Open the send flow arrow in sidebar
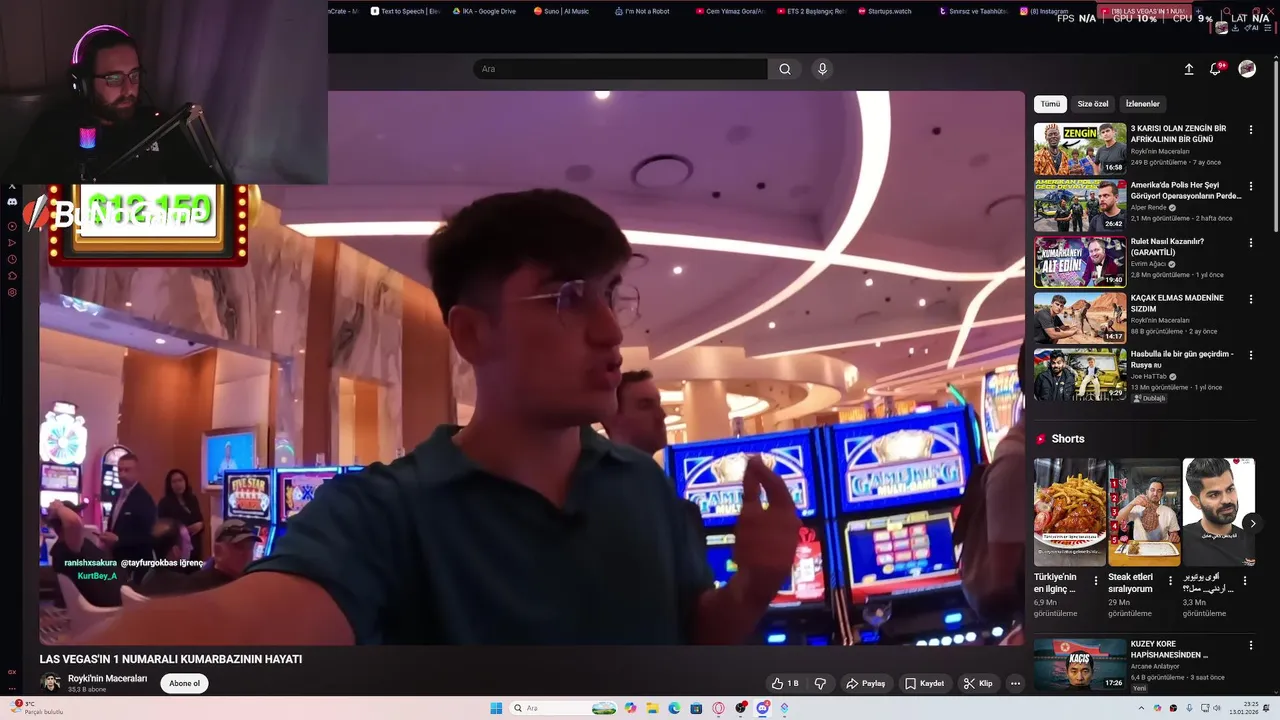Image resolution: width=1280 pixels, height=720 pixels. point(12,242)
